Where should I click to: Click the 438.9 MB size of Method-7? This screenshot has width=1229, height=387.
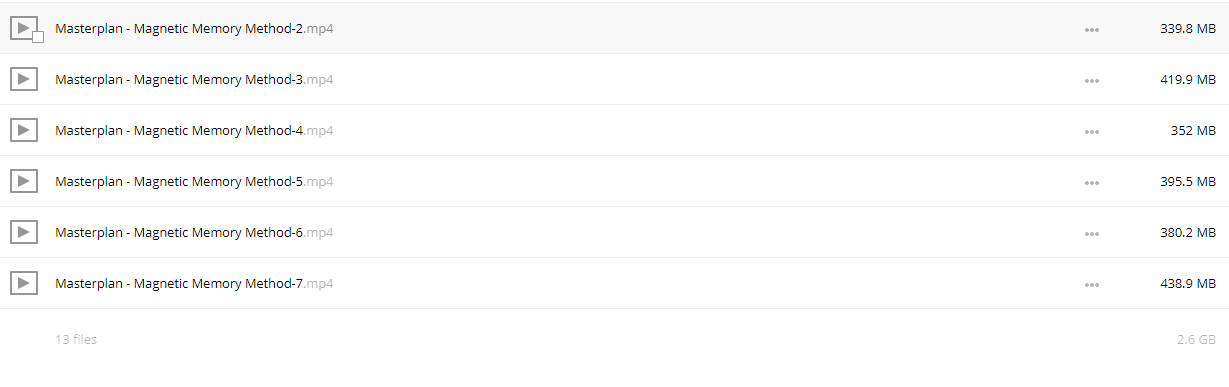pyautogui.click(x=1188, y=284)
